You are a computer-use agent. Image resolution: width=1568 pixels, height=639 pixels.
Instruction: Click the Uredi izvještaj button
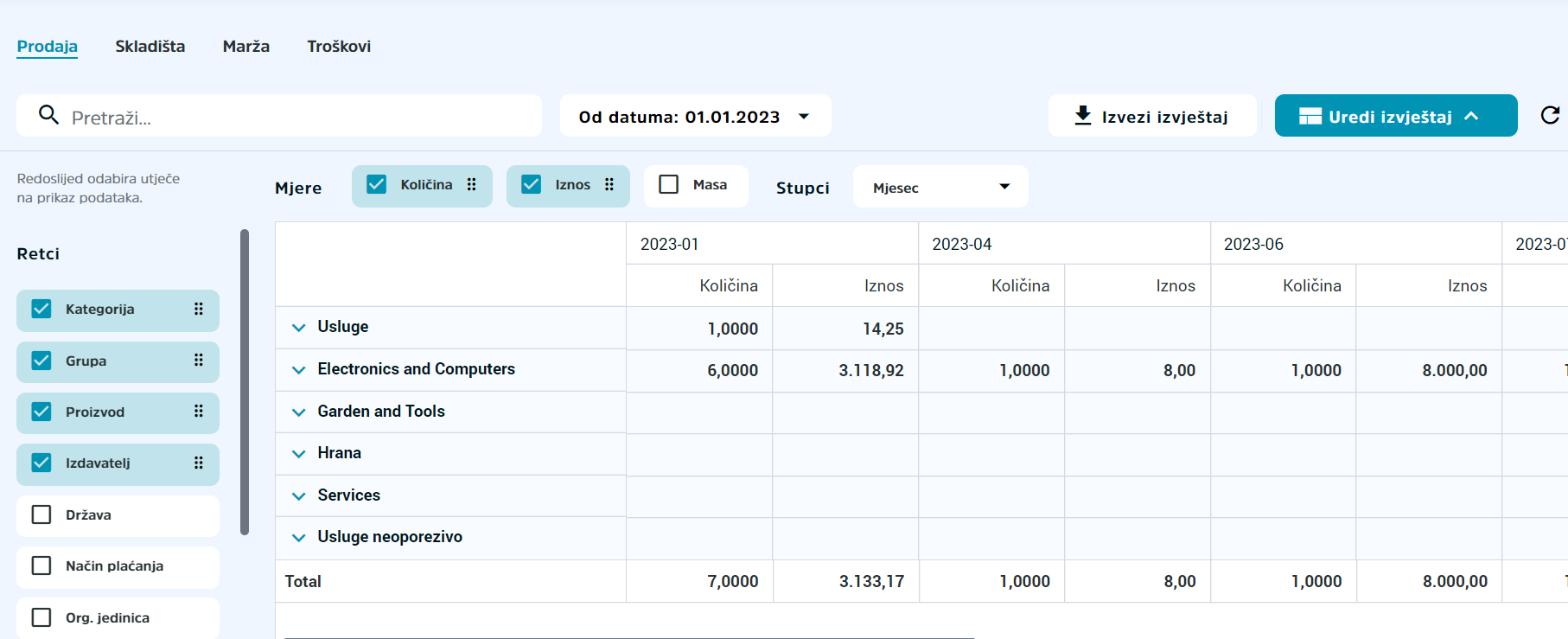click(1396, 116)
